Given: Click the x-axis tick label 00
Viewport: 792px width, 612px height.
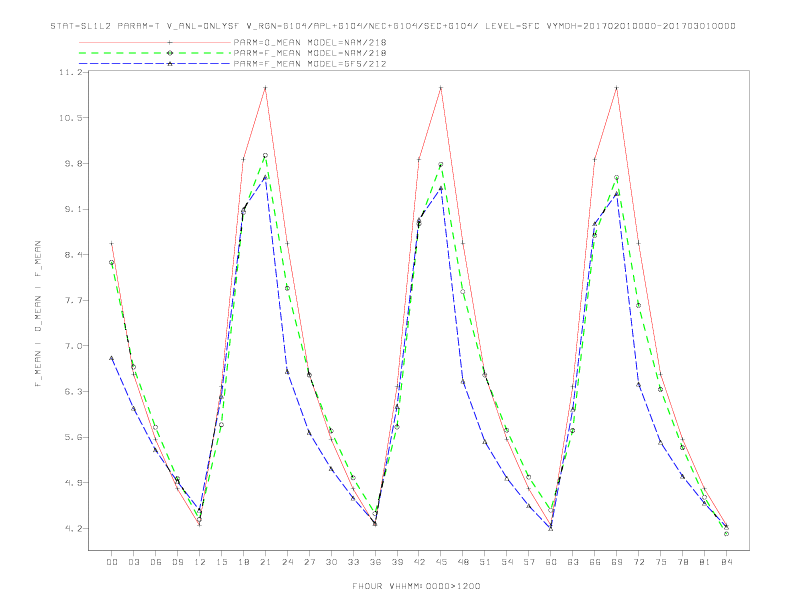Looking at the screenshot, I should coord(112,562).
